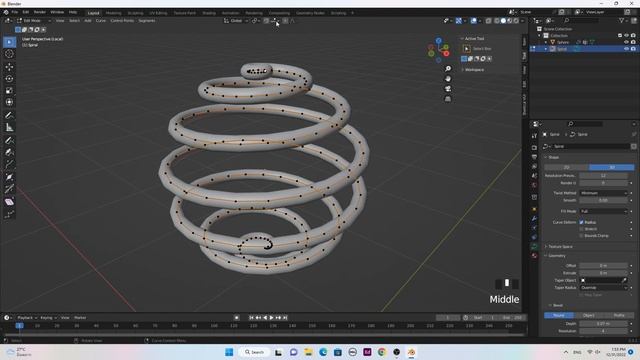Hide the Sphere object in viewport
Viewport: 640px width, 360px height.
pyautogui.click(x=627, y=42)
